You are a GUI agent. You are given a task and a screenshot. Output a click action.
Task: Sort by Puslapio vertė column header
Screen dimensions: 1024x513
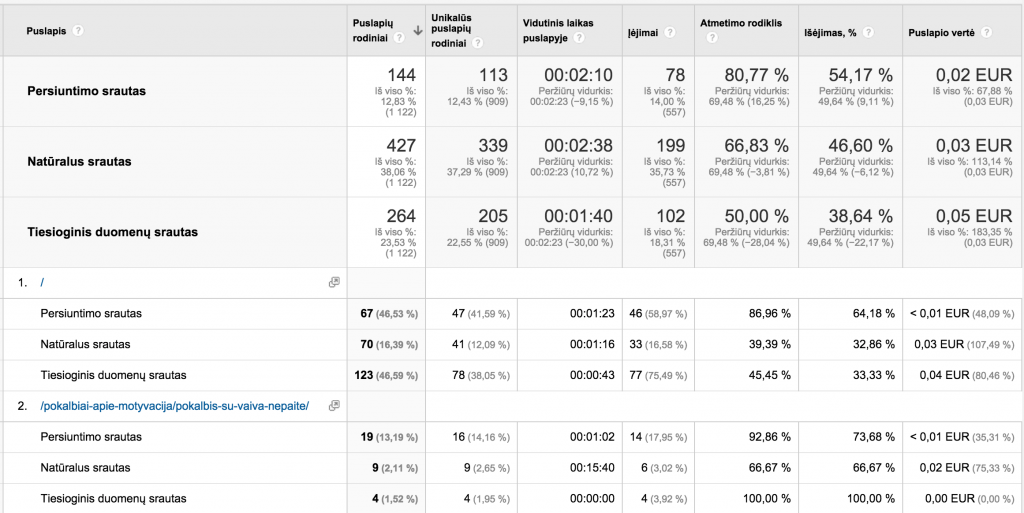941,31
